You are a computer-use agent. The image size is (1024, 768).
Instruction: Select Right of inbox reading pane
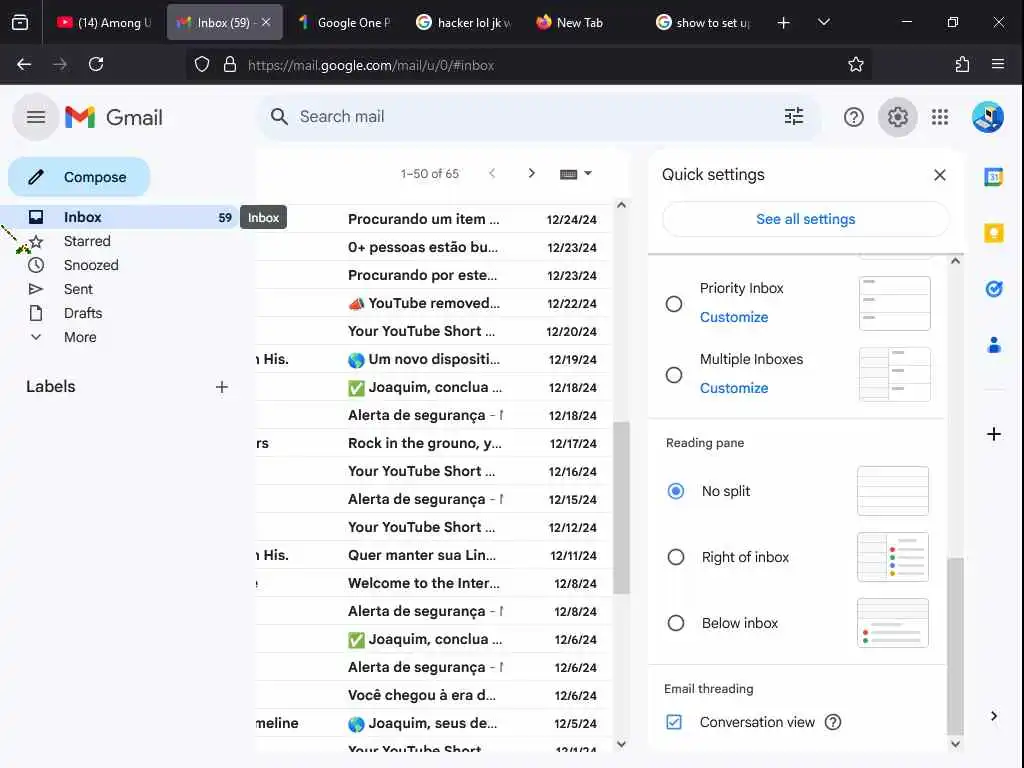tap(676, 557)
